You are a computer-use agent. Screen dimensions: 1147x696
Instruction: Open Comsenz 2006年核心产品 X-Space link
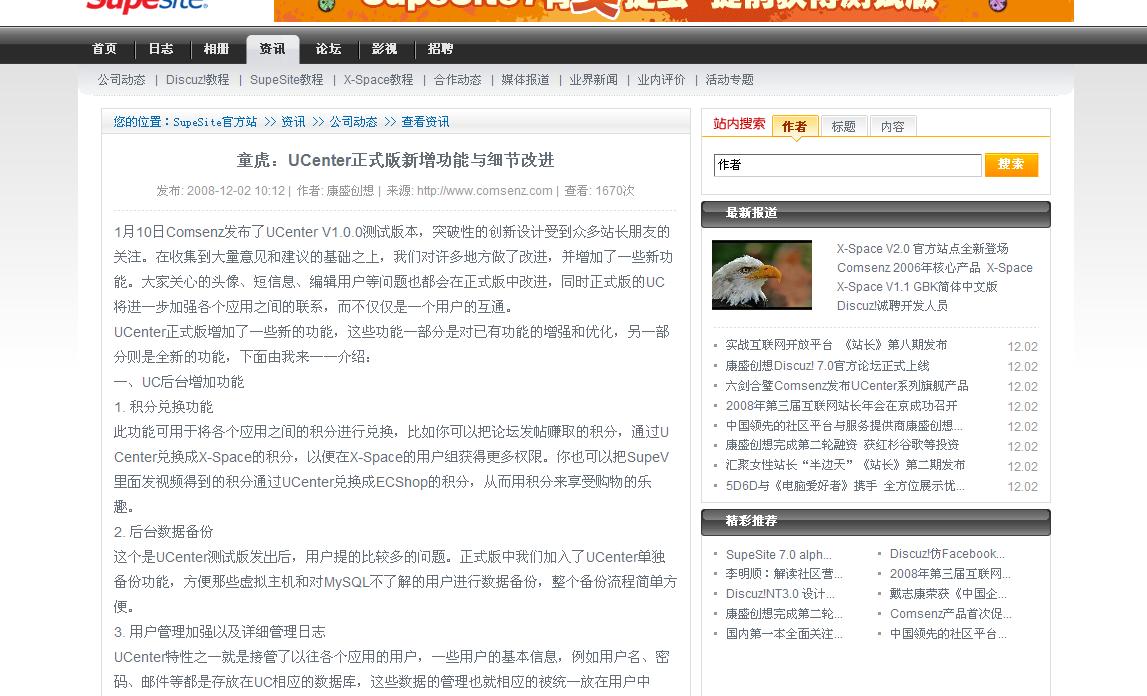(x=935, y=268)
